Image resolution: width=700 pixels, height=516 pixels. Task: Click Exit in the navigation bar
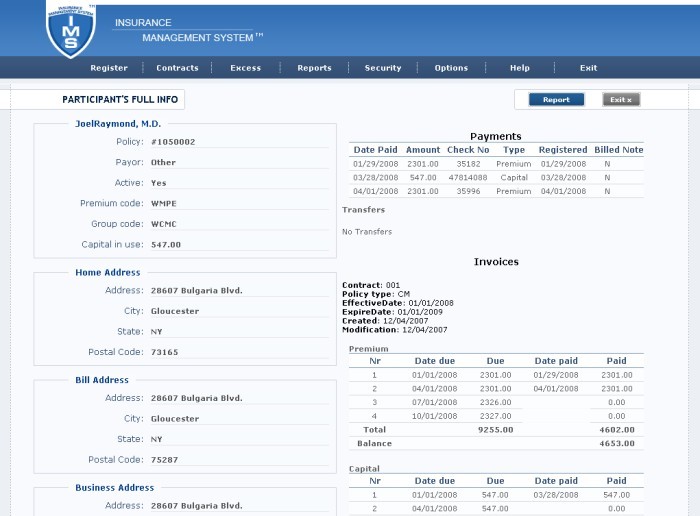point(588,68)
